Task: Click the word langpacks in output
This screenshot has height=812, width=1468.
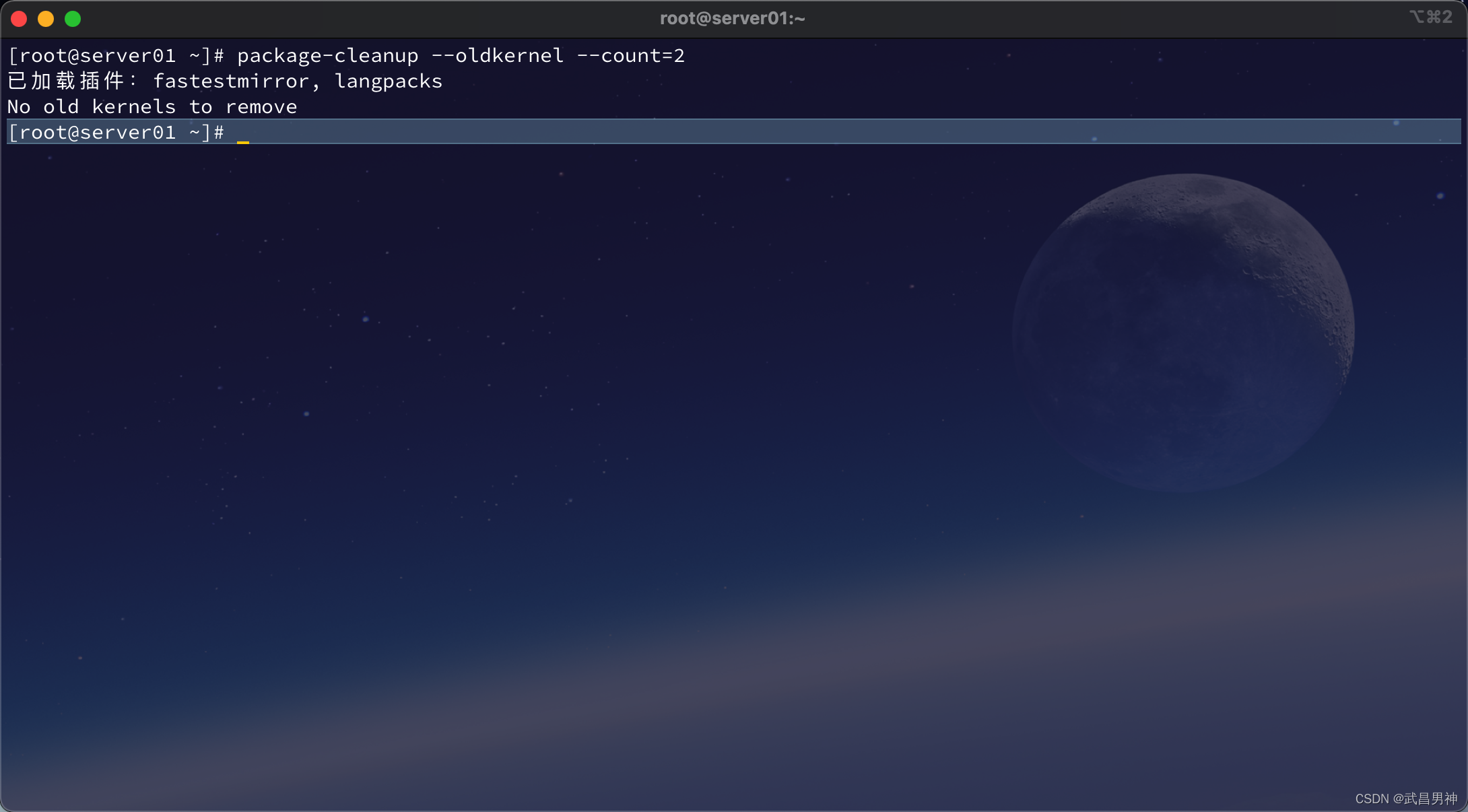Action: 389,81
